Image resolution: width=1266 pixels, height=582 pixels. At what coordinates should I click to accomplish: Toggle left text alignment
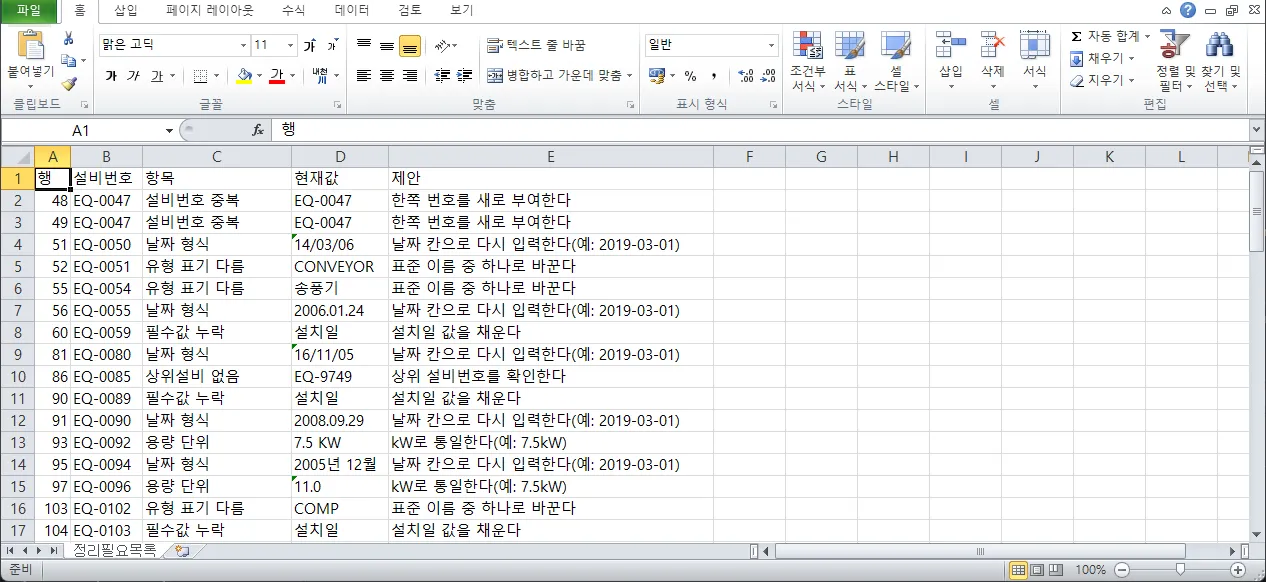click(x=364, y=76)
